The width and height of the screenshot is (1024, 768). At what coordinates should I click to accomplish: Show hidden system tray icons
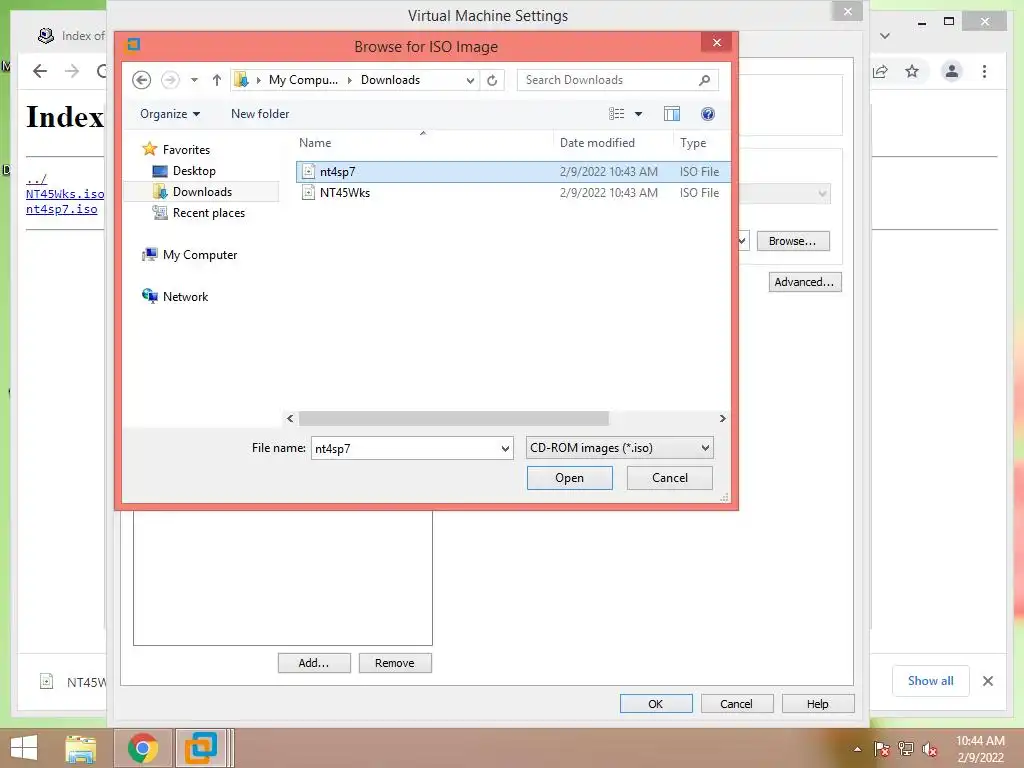[x=857, y=749]
